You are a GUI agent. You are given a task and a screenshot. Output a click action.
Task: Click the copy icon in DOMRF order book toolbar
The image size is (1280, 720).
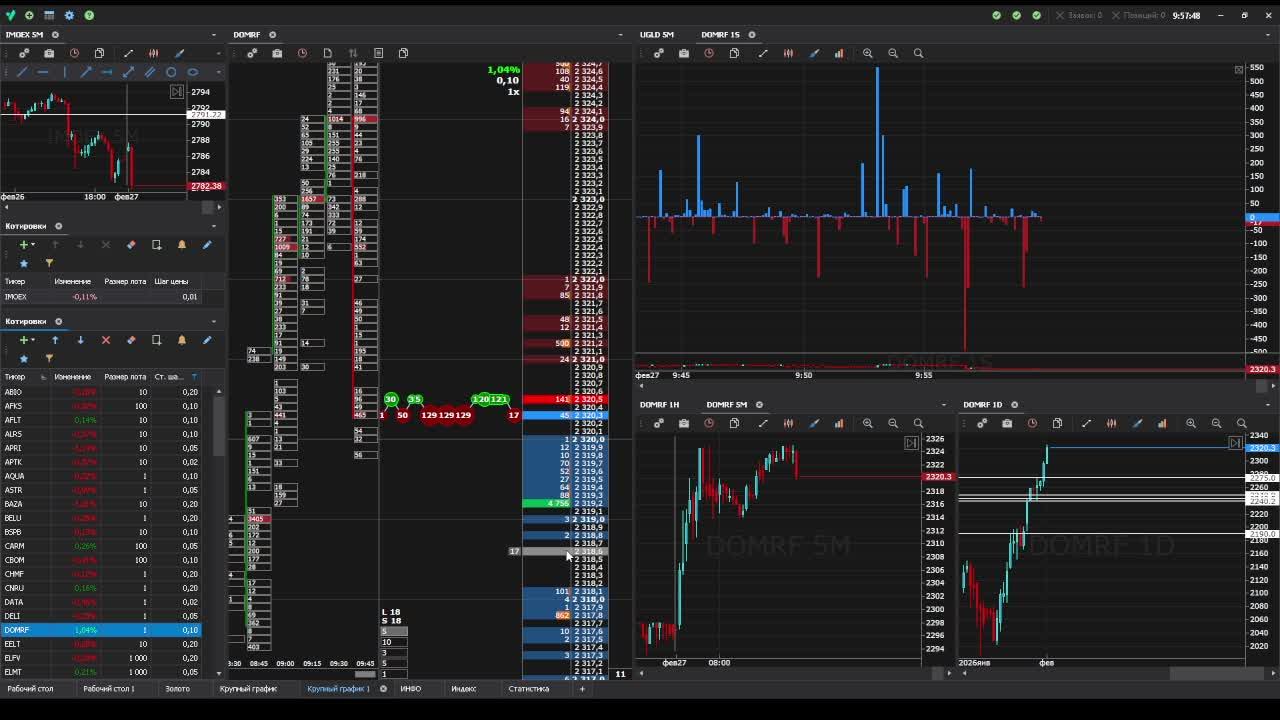pos(403,53)
